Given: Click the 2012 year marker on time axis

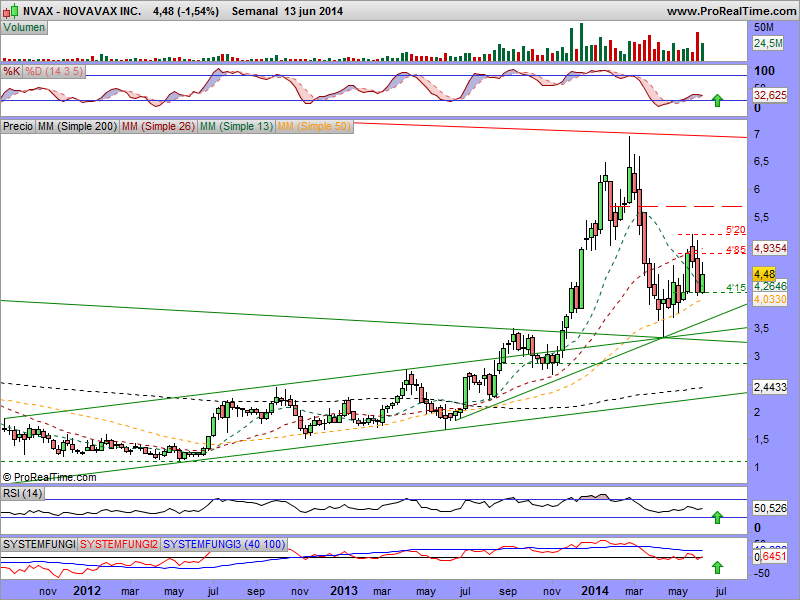Looking at the screenshot, I should (x=87, y=591).
